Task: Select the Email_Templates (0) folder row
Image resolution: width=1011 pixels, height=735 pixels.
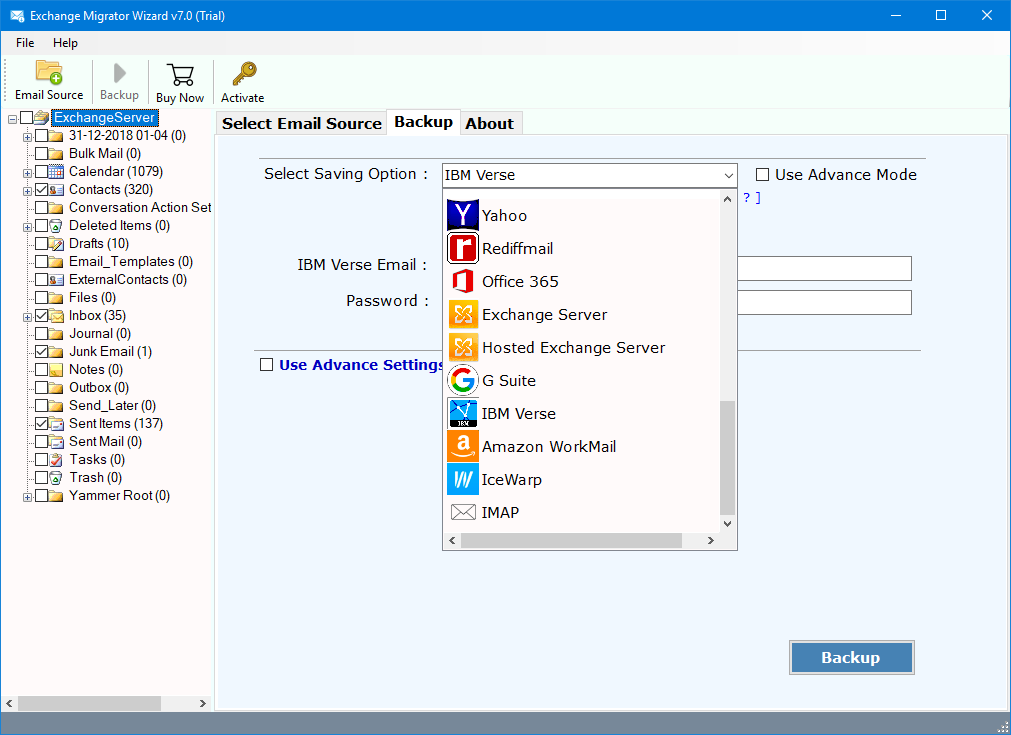Action: tap(131, 262)
